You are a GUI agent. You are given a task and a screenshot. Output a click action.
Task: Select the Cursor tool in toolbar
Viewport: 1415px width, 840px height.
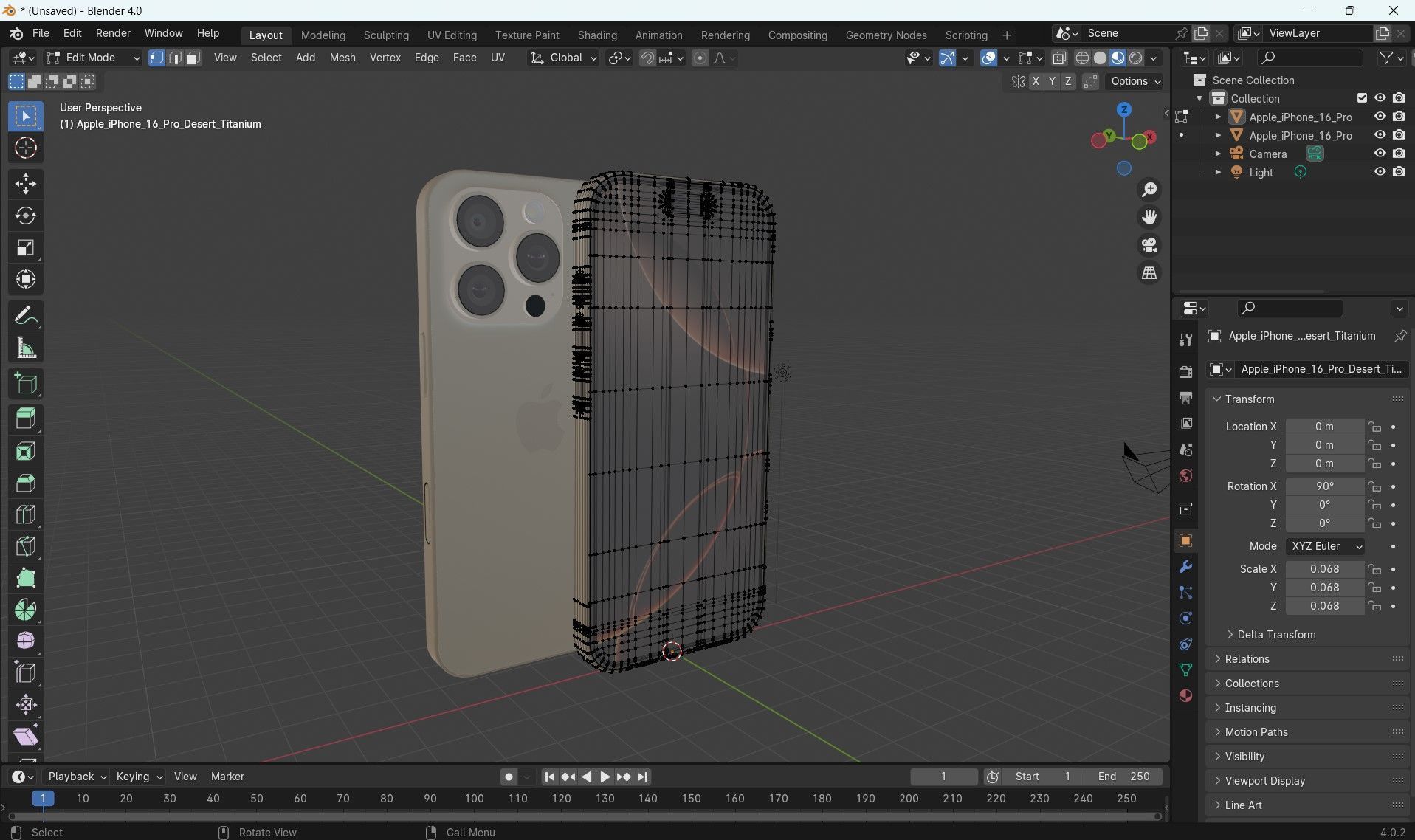tap(26, 148)
